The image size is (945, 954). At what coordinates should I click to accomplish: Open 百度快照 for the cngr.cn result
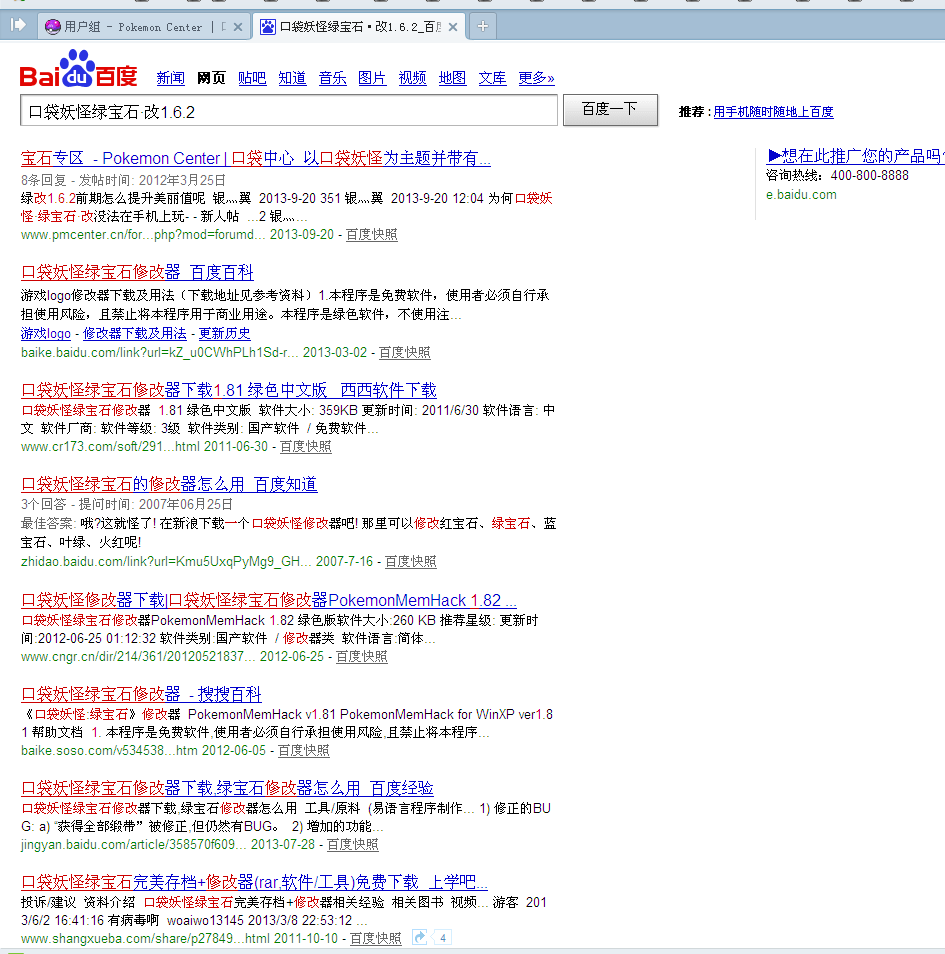(x=361, y=656)
